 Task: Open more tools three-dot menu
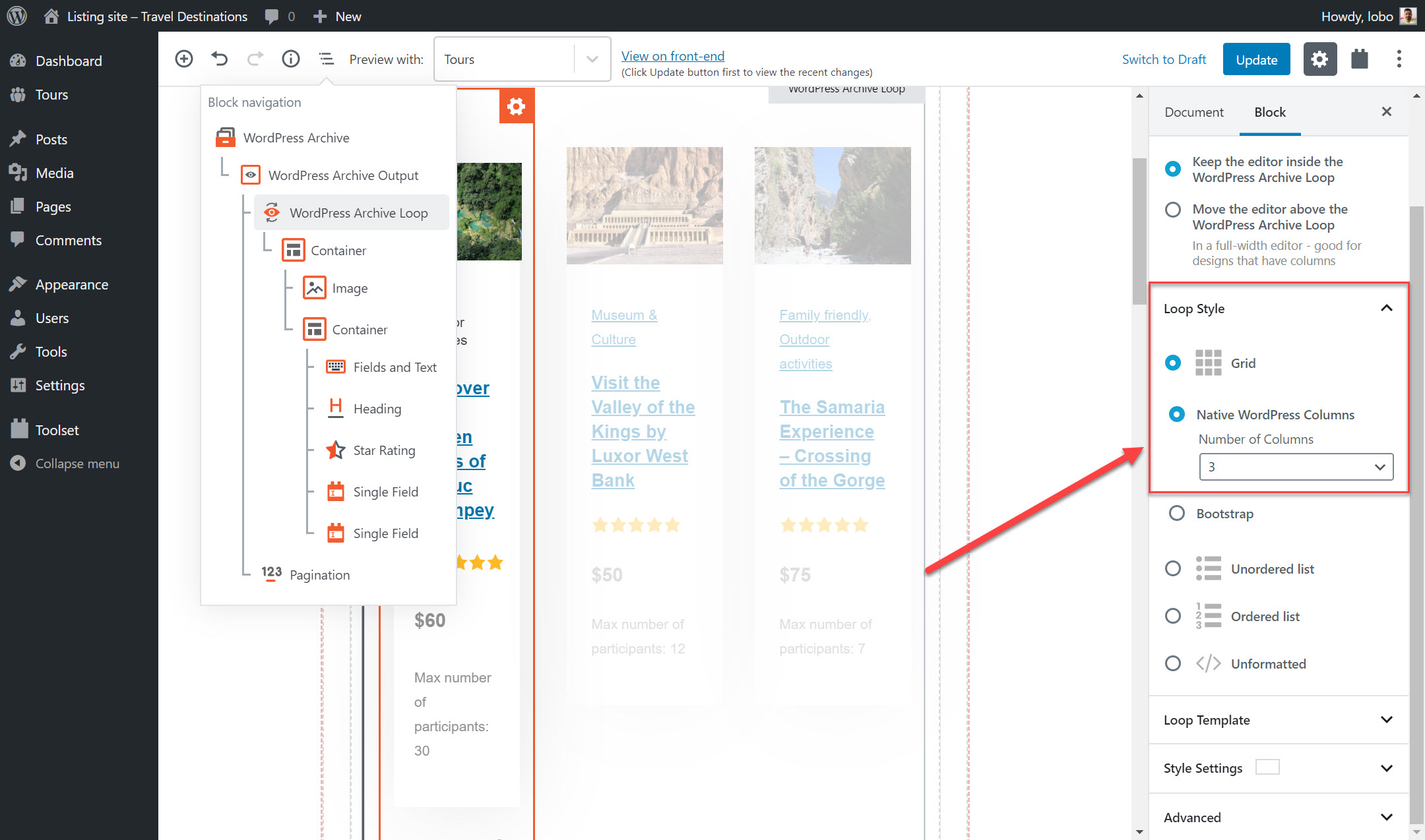[1399, 59]
